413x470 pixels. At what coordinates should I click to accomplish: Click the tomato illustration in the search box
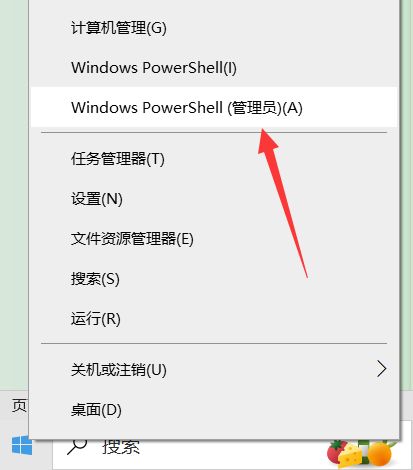pyautogui.click(x=336, y=451)
